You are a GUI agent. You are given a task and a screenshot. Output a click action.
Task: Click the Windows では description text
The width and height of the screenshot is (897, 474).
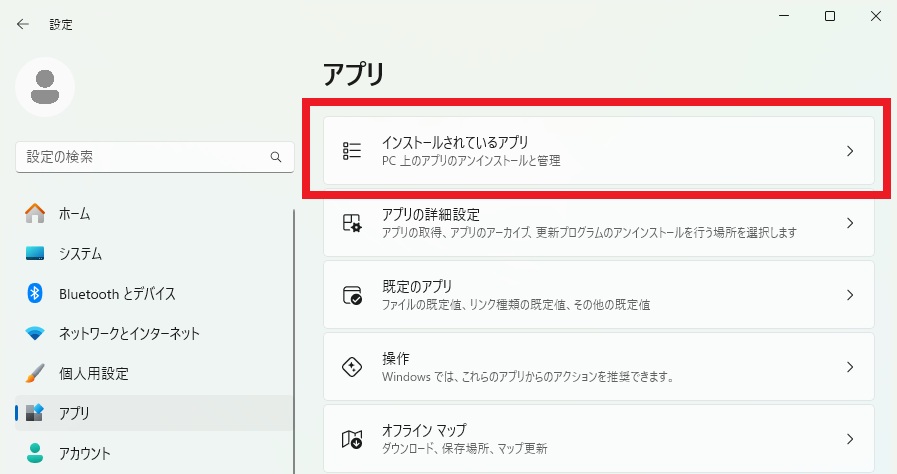(x=528, y=377)
